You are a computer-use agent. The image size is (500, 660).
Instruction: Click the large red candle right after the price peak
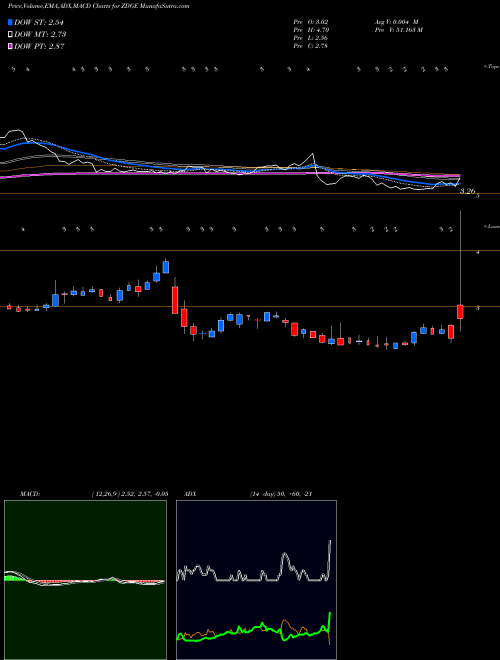[175, 300]
